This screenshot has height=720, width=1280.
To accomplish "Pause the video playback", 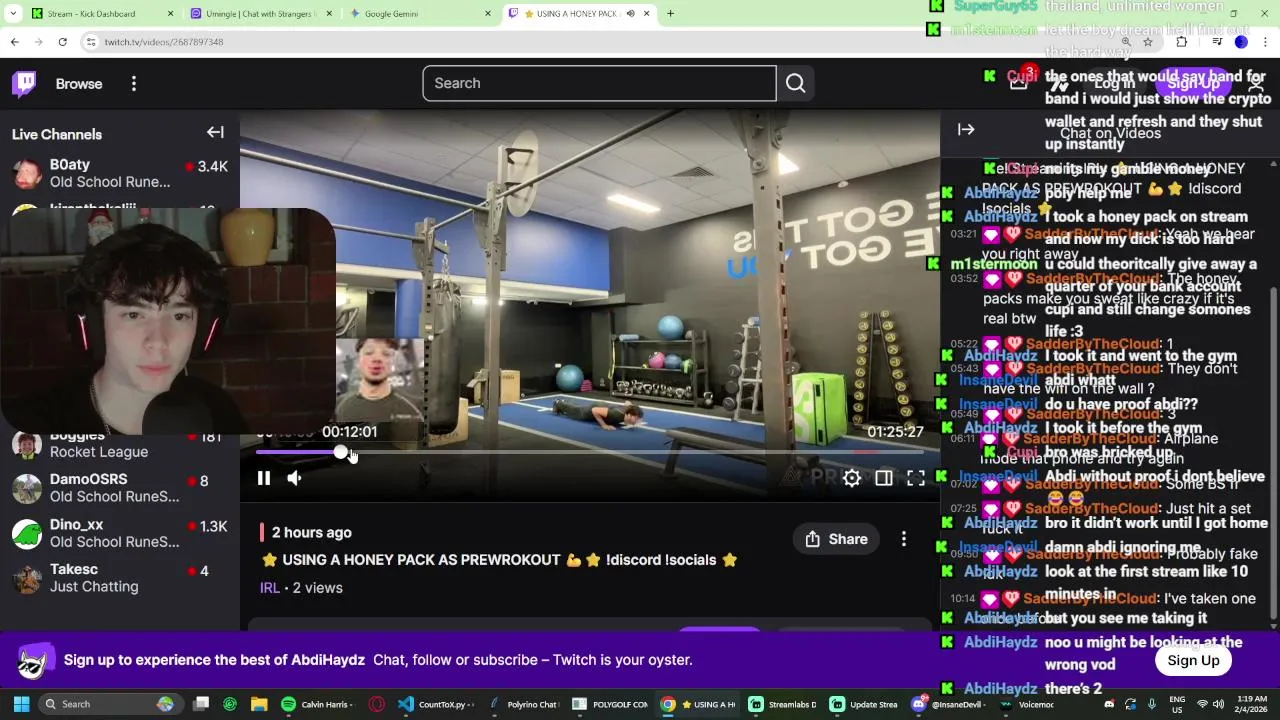I will tap(264, 478).
